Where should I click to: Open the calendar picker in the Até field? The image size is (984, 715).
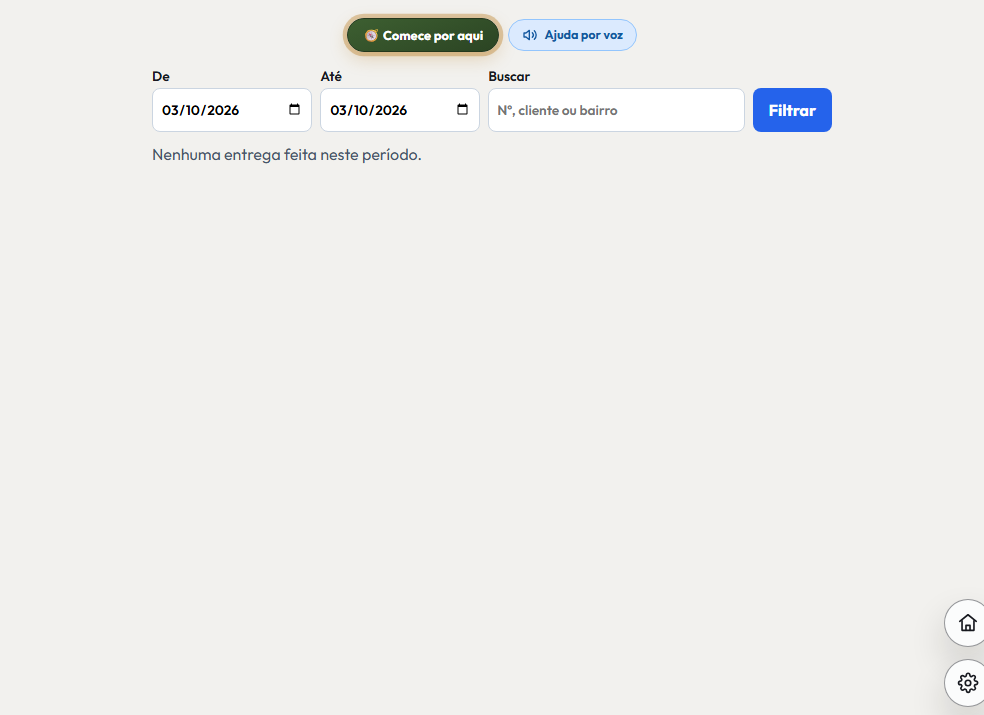pos(463,109)
